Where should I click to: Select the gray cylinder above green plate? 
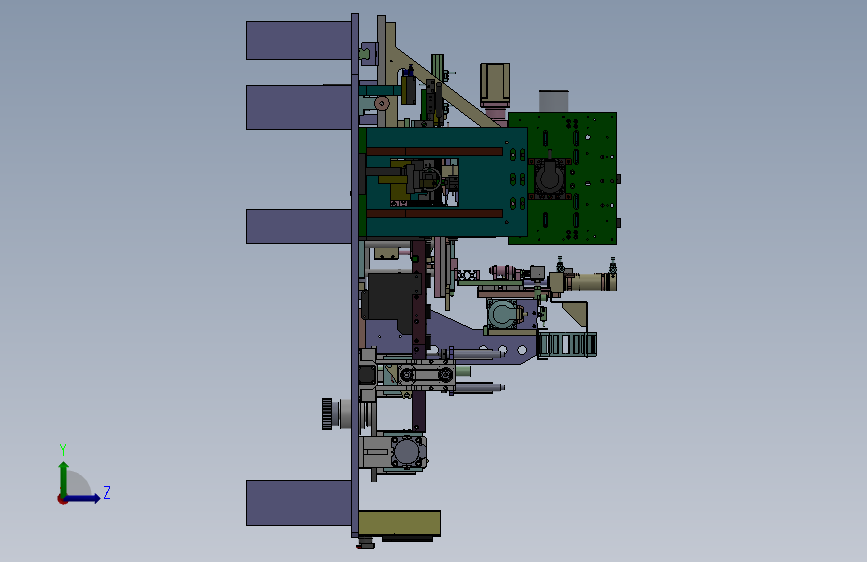coord(553,101)
